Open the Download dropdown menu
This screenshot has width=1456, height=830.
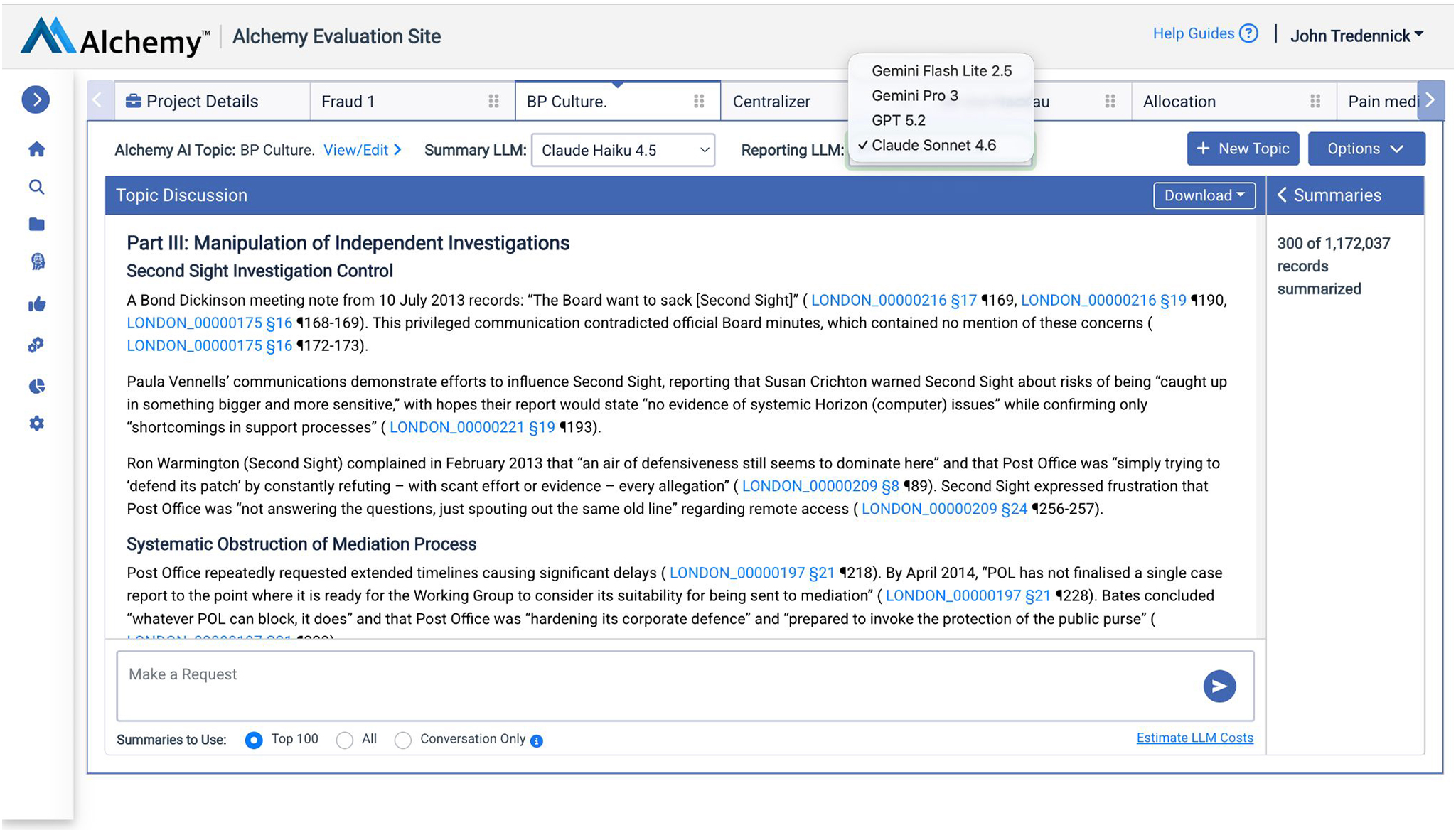click(x=1204, y=195)
